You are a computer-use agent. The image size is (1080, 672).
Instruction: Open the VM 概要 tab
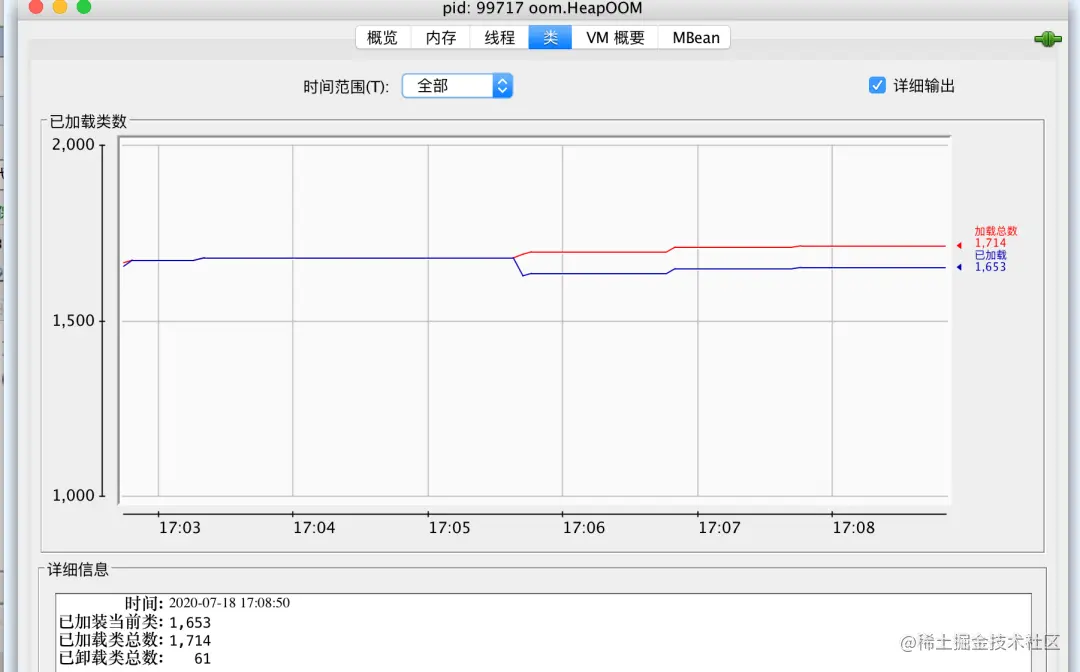point(615,37)
